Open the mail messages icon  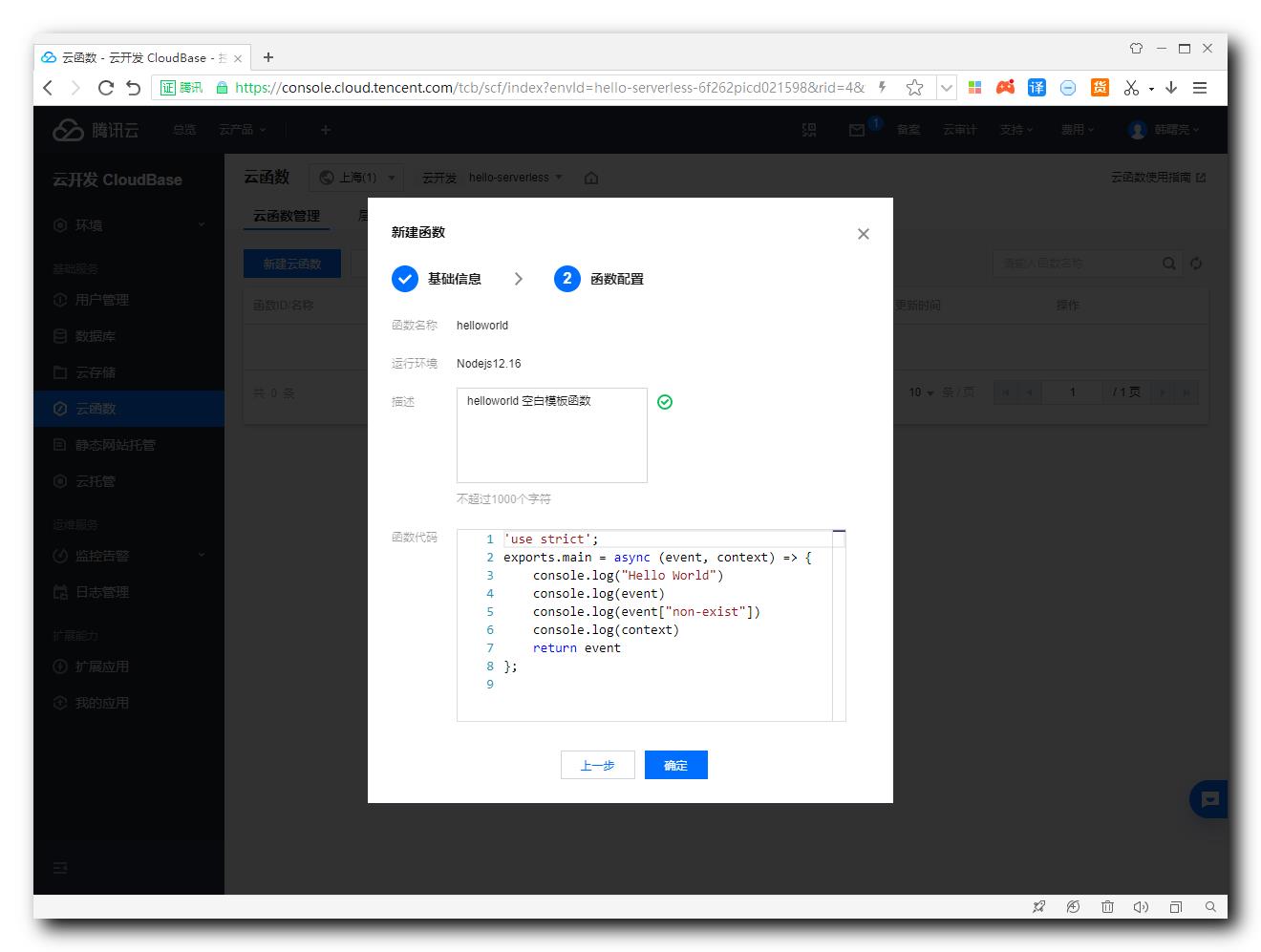click(857, 130)
